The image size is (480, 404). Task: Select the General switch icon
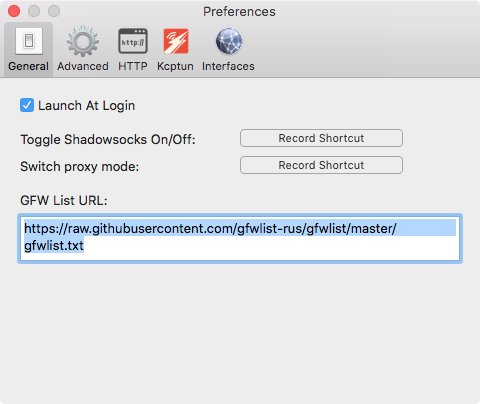29,41
